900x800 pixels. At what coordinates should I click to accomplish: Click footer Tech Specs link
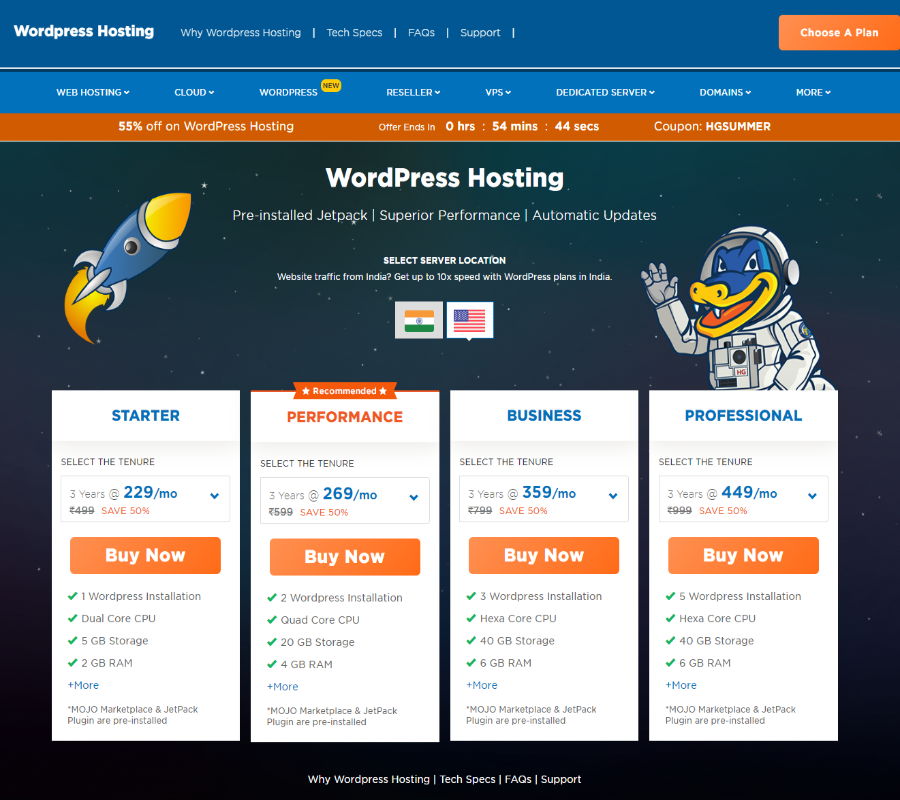pyautogui.click(x=467, y=779)
